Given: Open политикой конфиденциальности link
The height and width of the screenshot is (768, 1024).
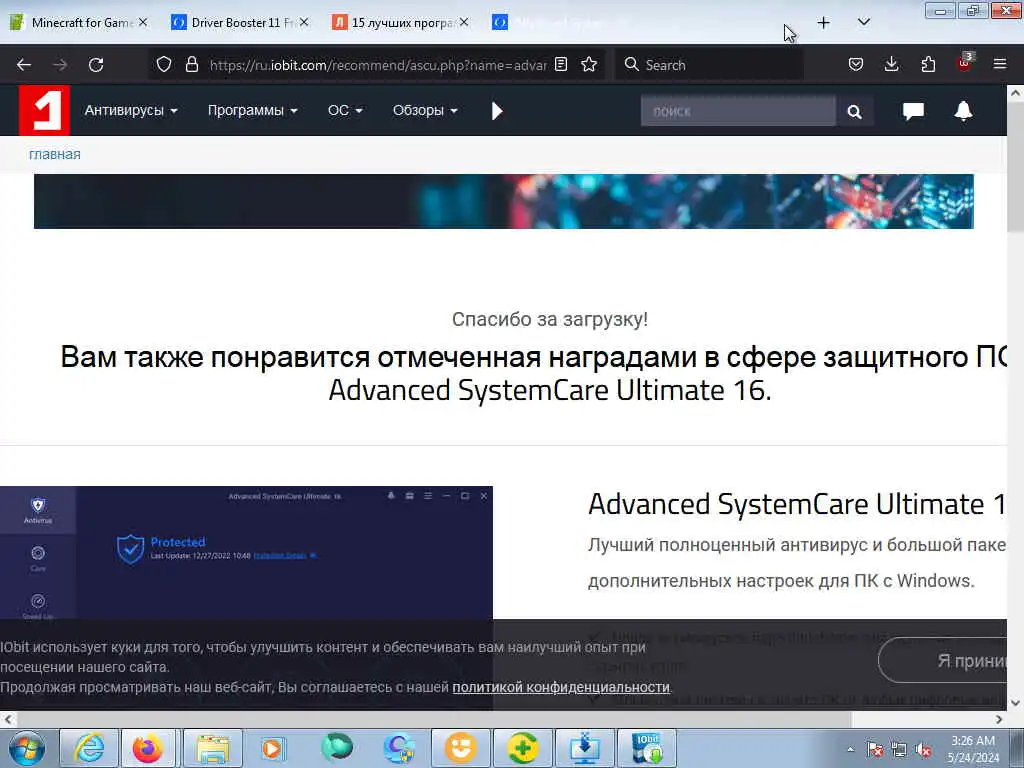Looking at the screenshot, I should coord(561,687).
